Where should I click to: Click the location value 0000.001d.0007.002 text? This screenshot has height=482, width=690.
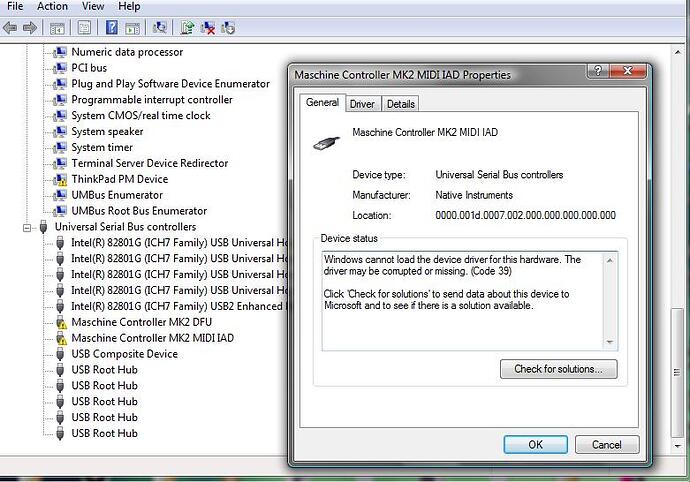point(525,215)
